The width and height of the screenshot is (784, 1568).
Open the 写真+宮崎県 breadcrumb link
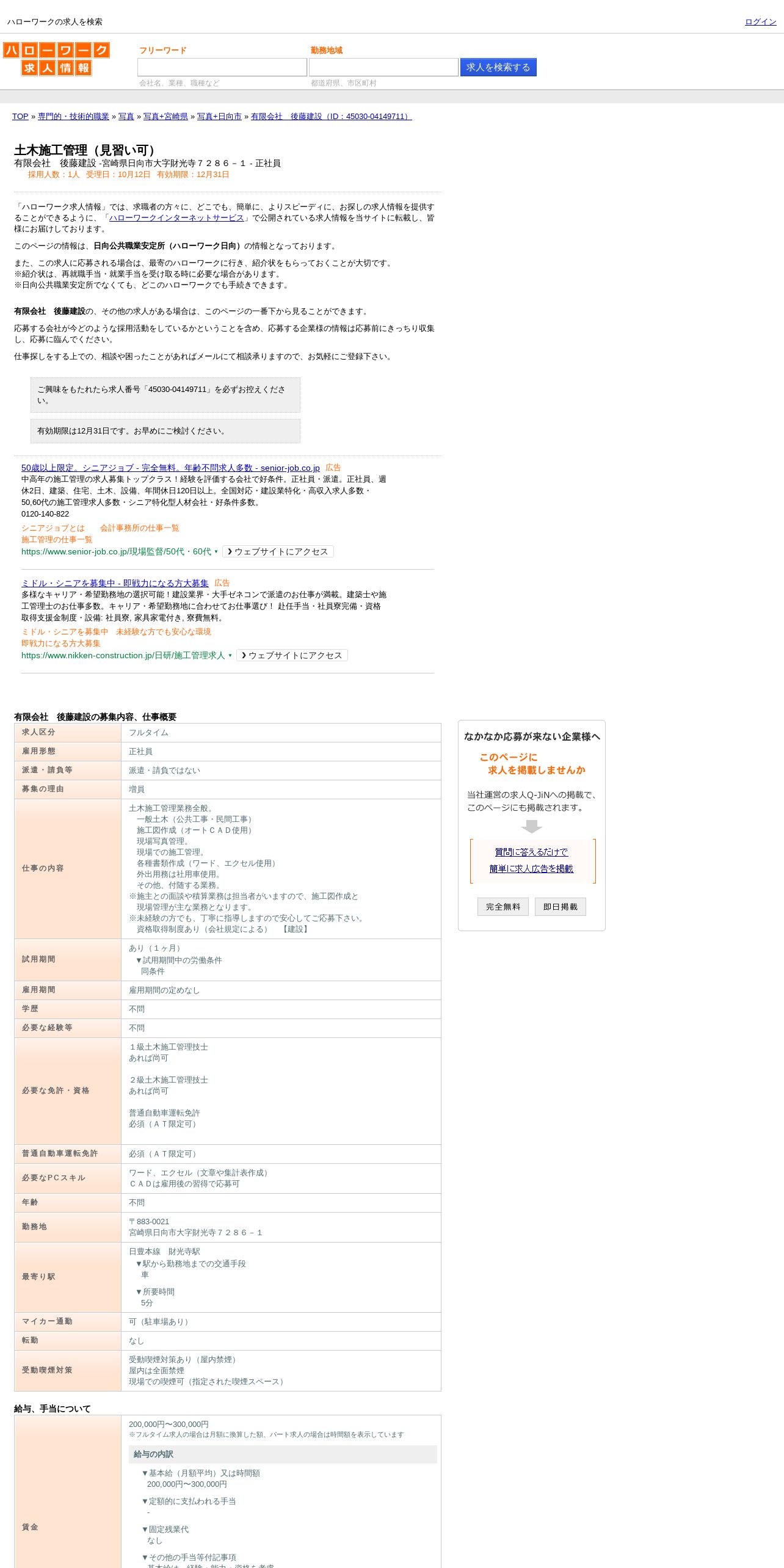pos(165,117)
